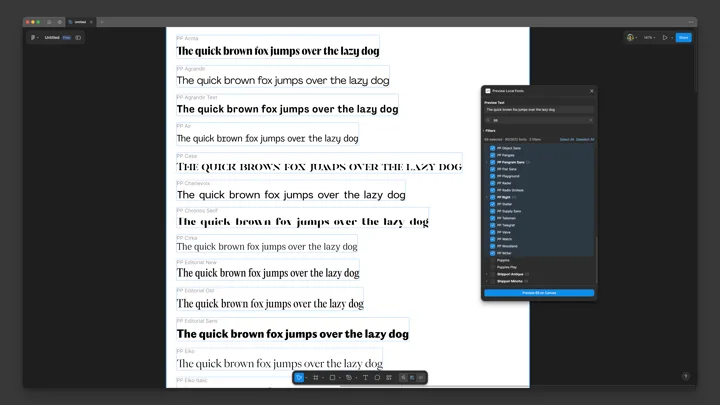
Task: Click the Preview Local Fonts plugin icon
Action: (x=488, y=91)
